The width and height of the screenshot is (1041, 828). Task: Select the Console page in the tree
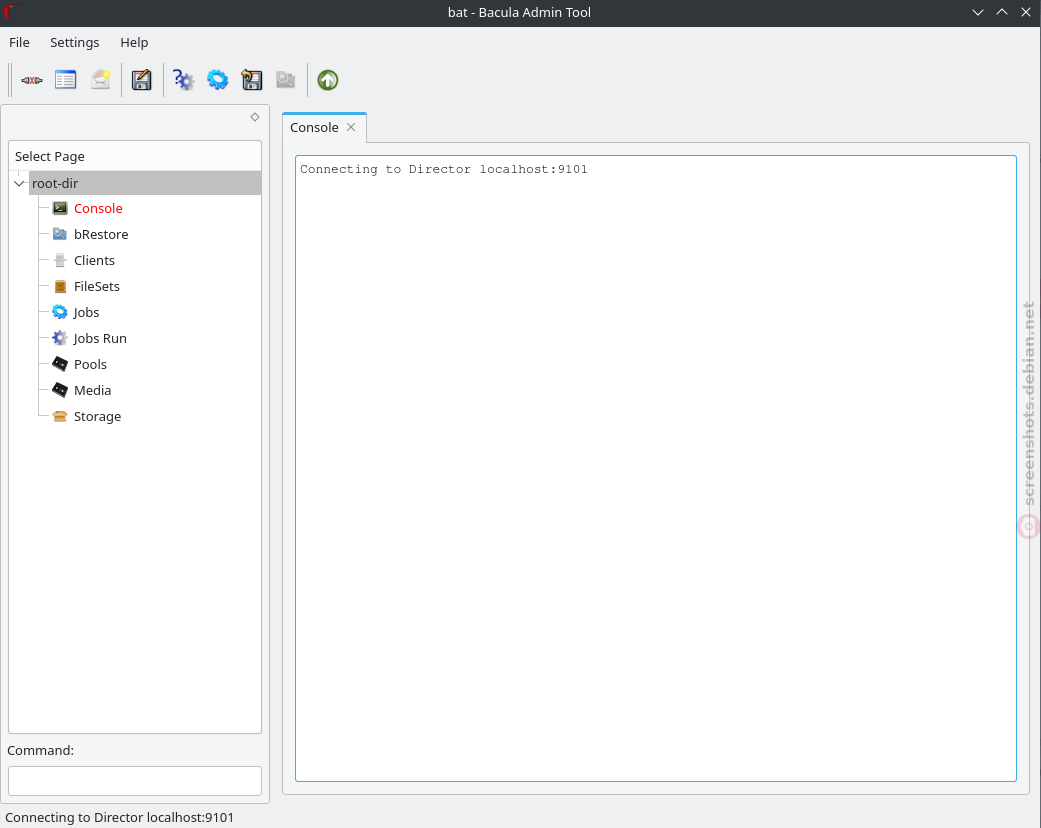pyautogui.click(x=98, y=208)
